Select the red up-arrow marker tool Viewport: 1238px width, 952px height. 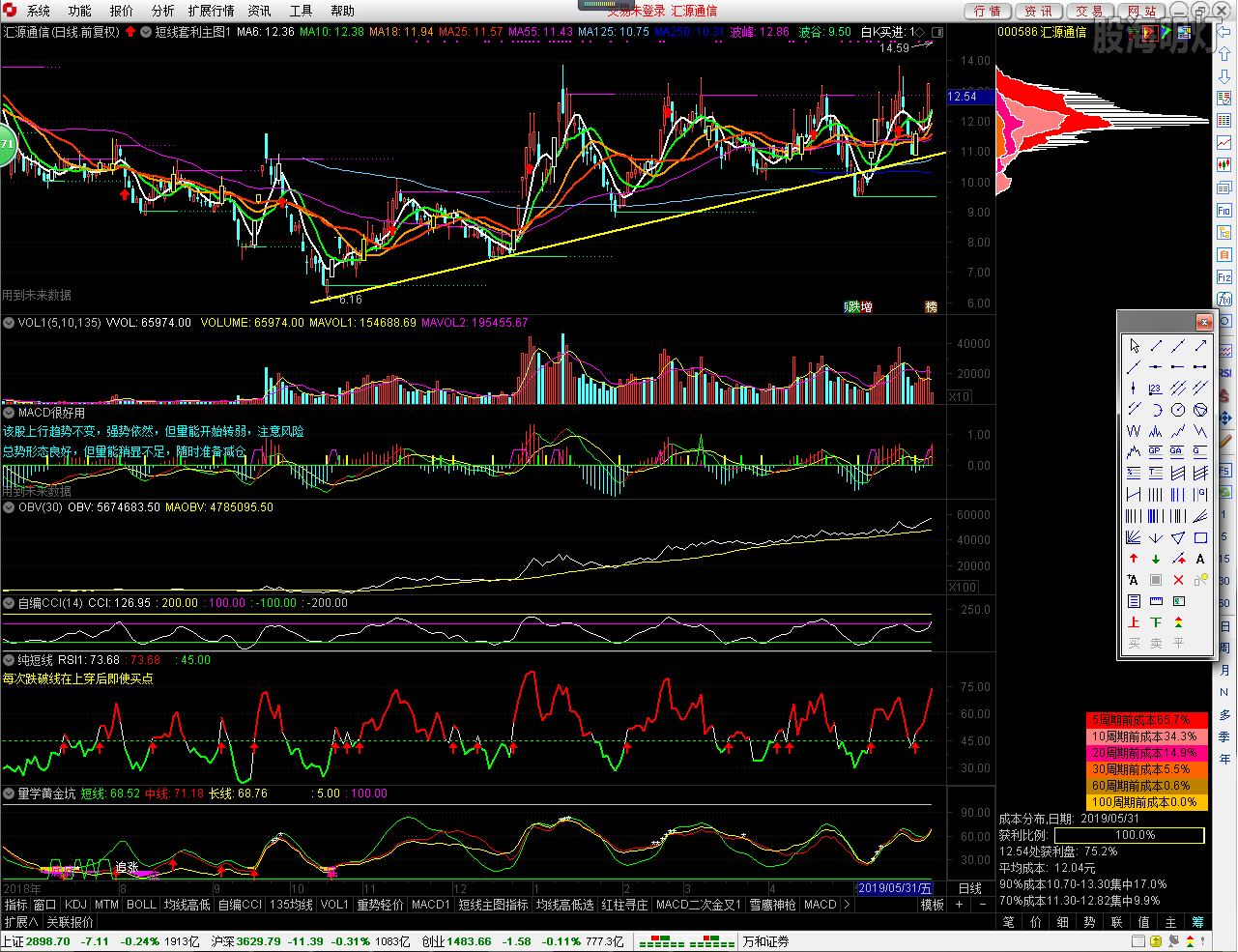coord(1134,559)
